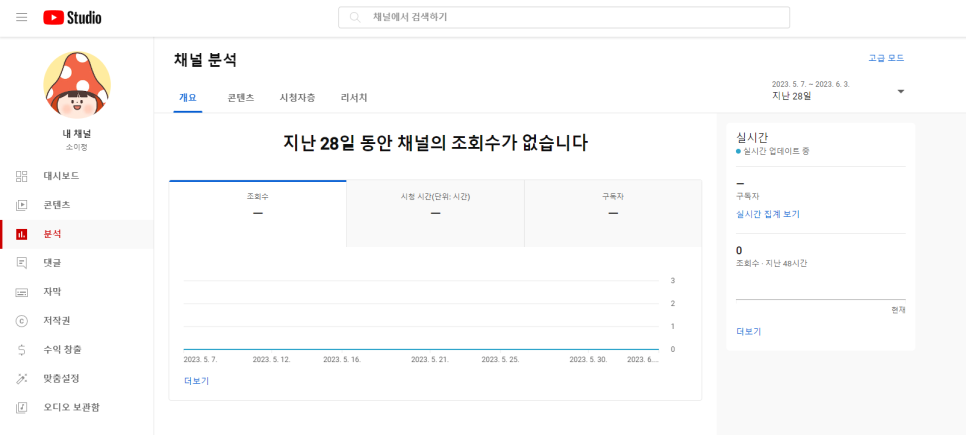Select the 콘텐츠 tab in analytics
This screenshot has width=966, height=435.
pyautogui.click(x=240, y=98)
